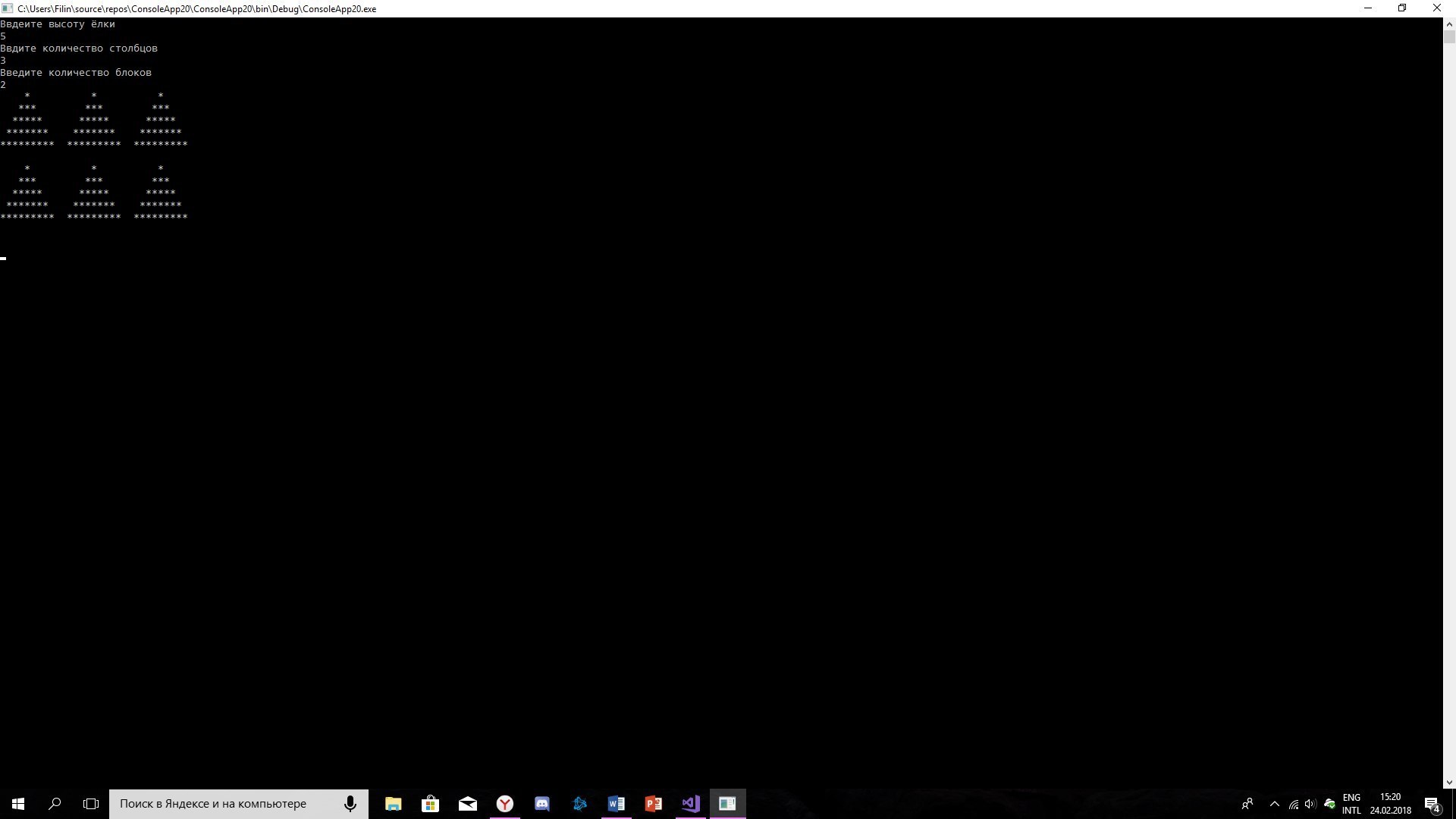
Task: Click the console icon in the title bar
Action: click(6, 8)
